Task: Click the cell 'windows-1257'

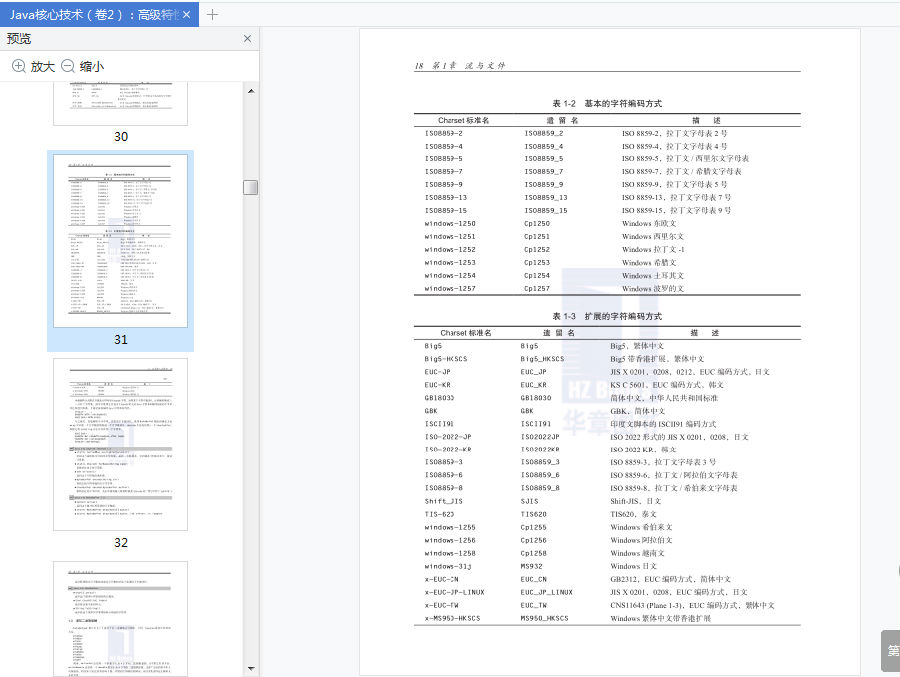Action: 450,289
